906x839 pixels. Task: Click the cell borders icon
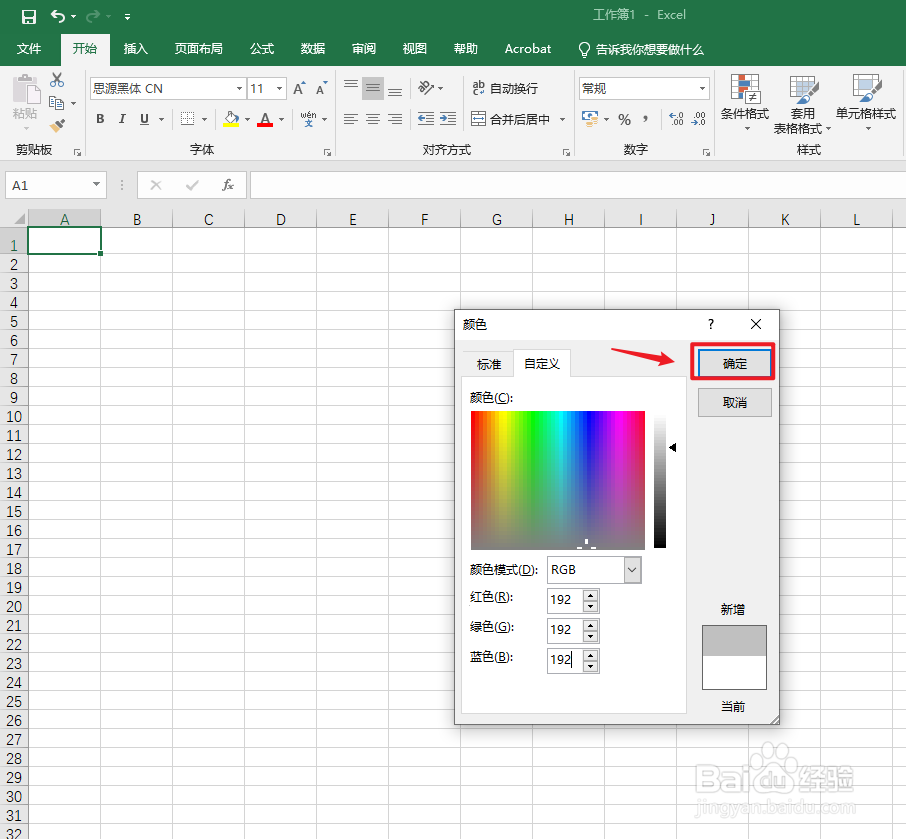187,119
